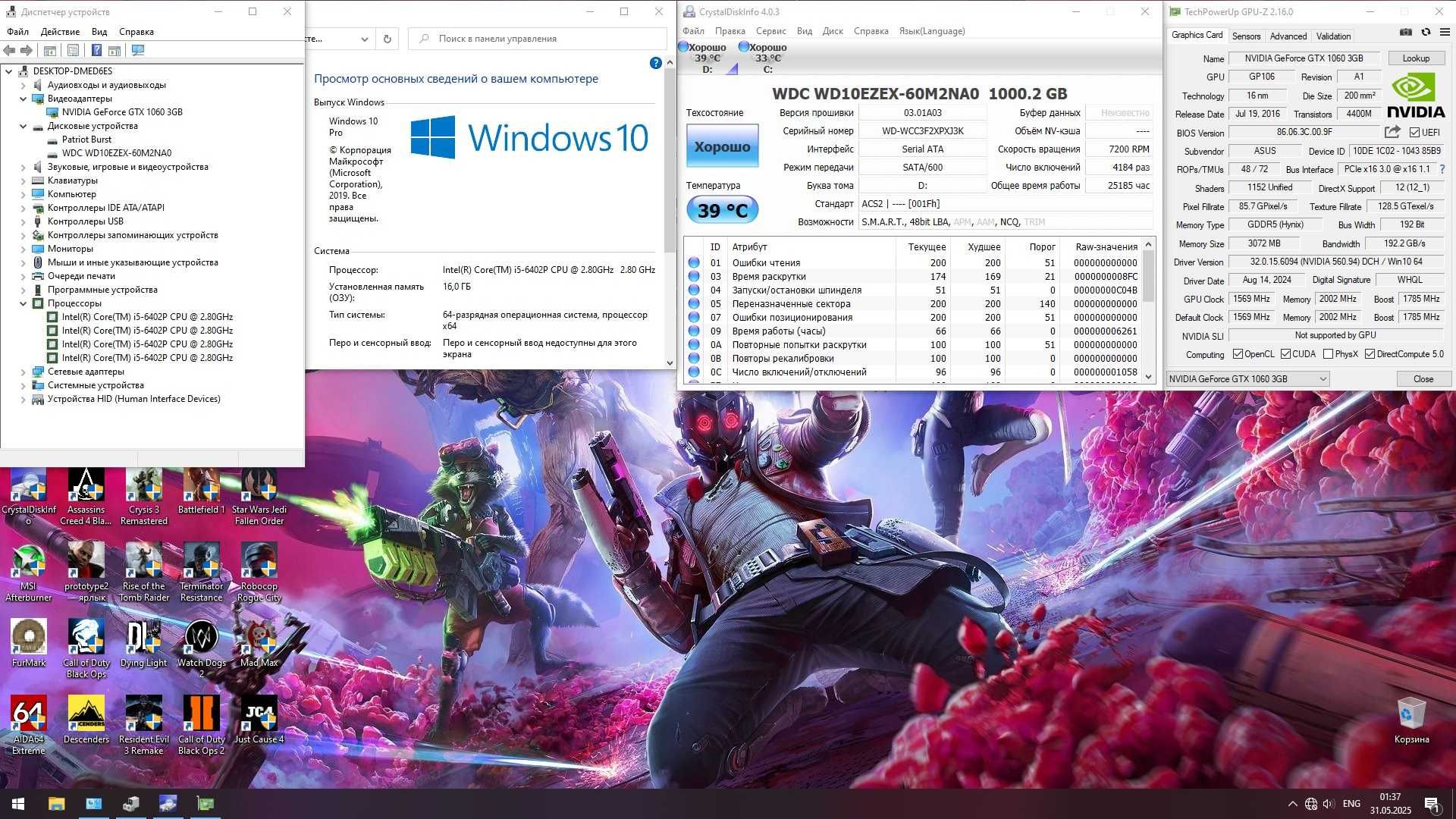Collapse the Процессоры node
Screen dimensions: 1456x819
pos(23,303)
